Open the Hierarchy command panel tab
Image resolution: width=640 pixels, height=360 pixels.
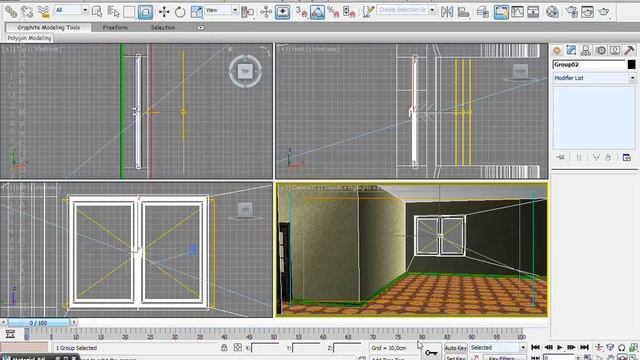[586, 51]
